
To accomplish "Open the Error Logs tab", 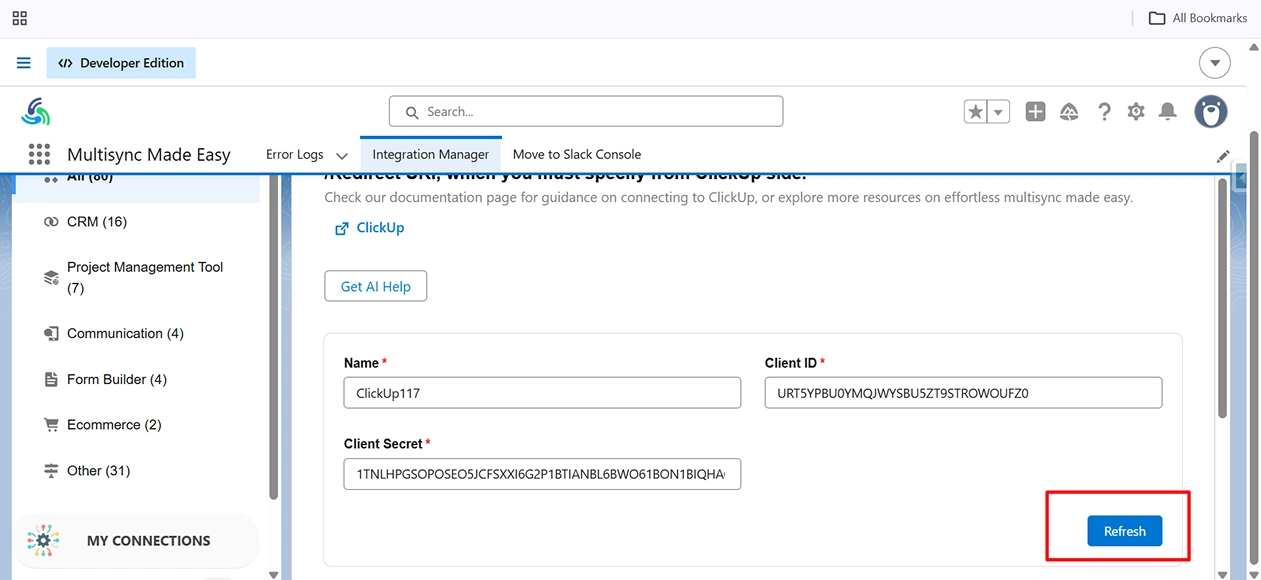I will tap(295, 154).
